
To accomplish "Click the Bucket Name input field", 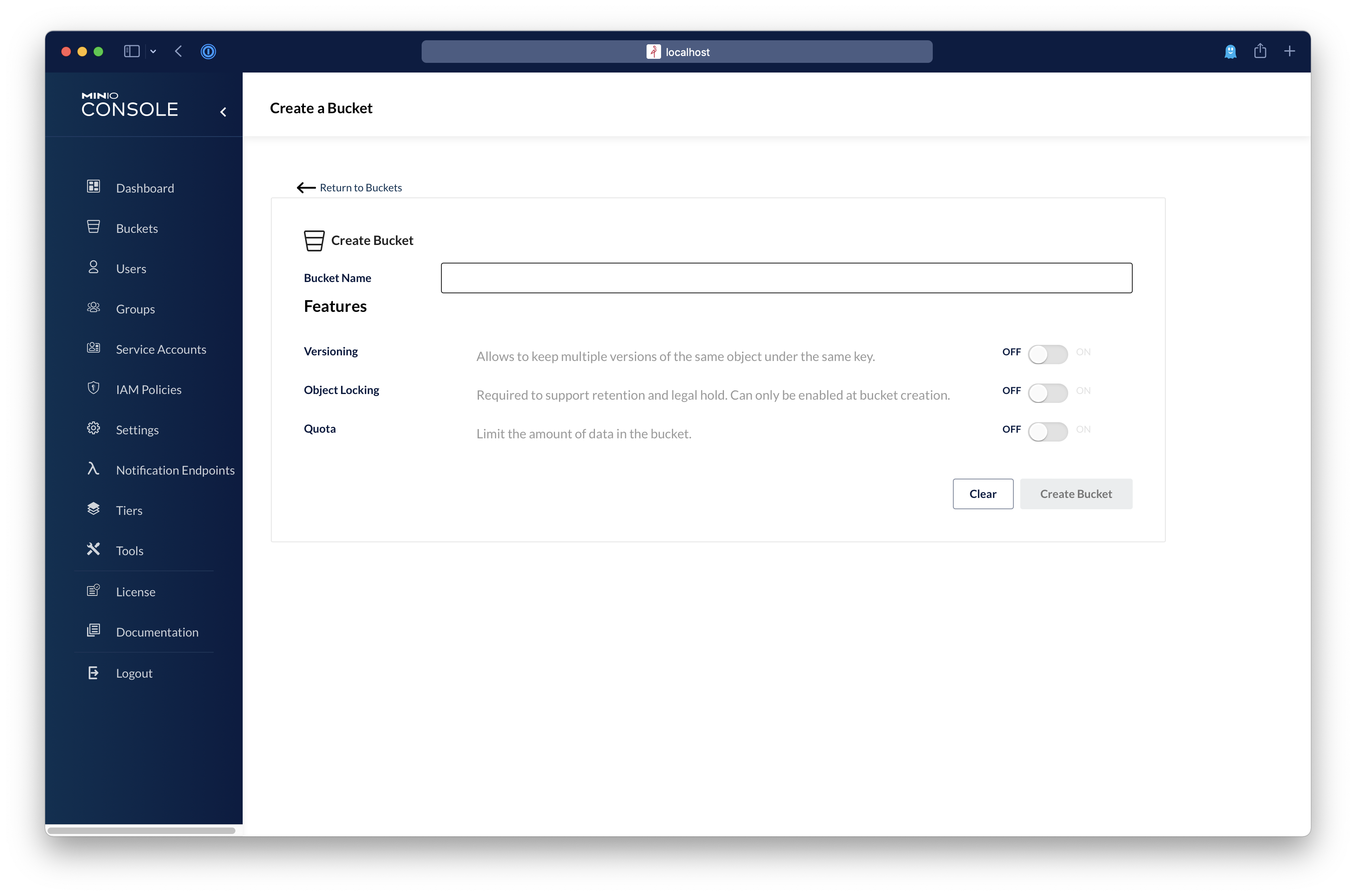I will tap(786, 277).
